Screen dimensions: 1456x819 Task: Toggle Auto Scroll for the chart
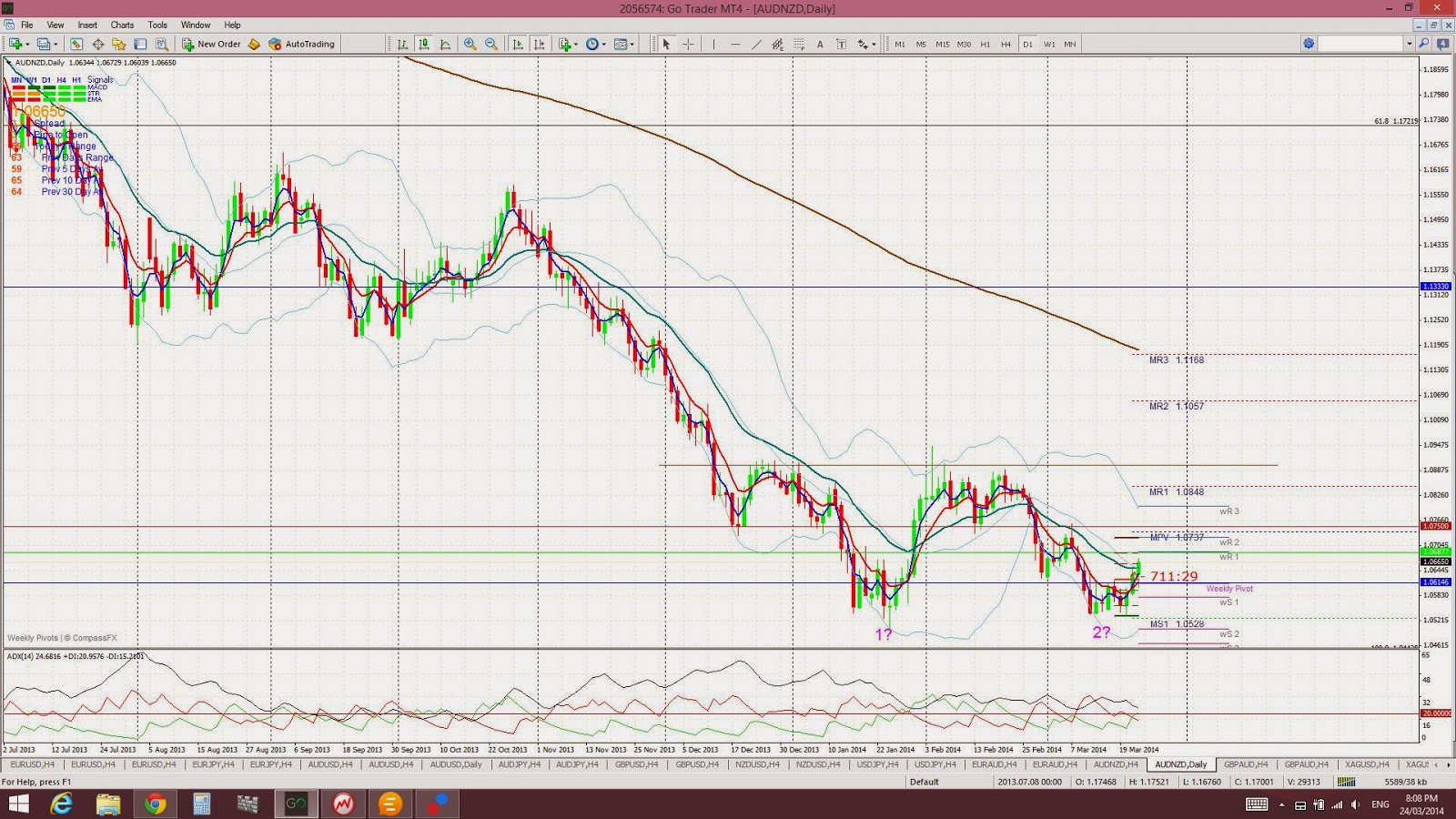(x=518, y=44)
